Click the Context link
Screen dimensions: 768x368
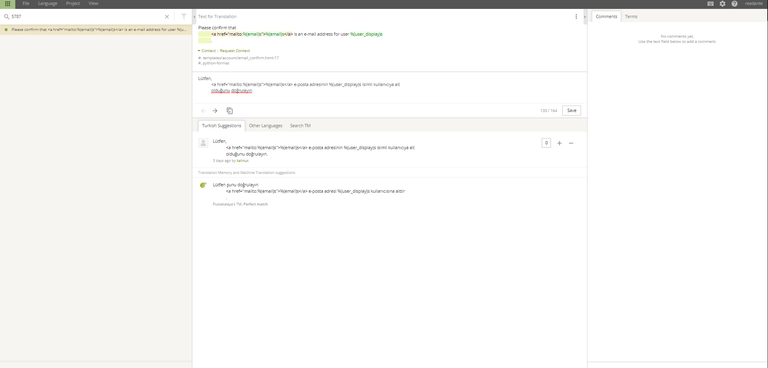[208, 50]
